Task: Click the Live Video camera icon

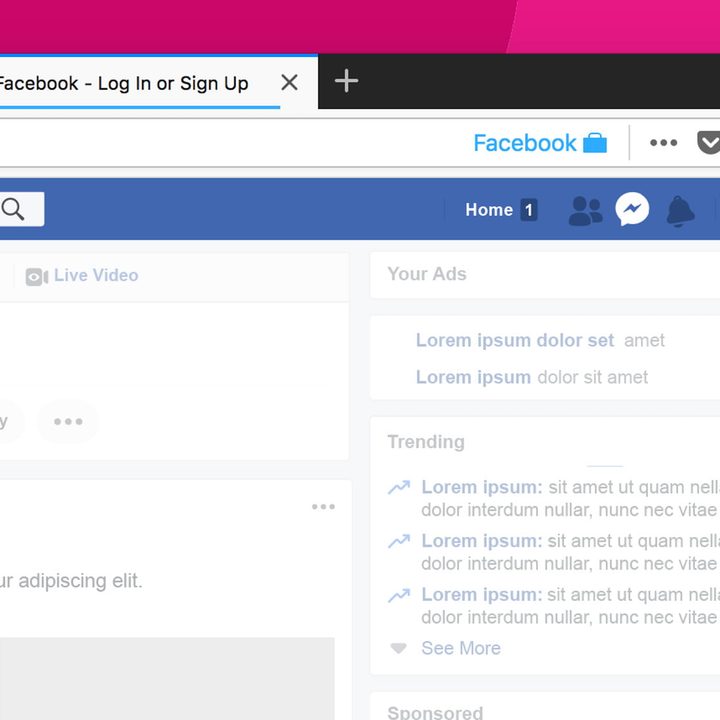Action: pos(37,276)
